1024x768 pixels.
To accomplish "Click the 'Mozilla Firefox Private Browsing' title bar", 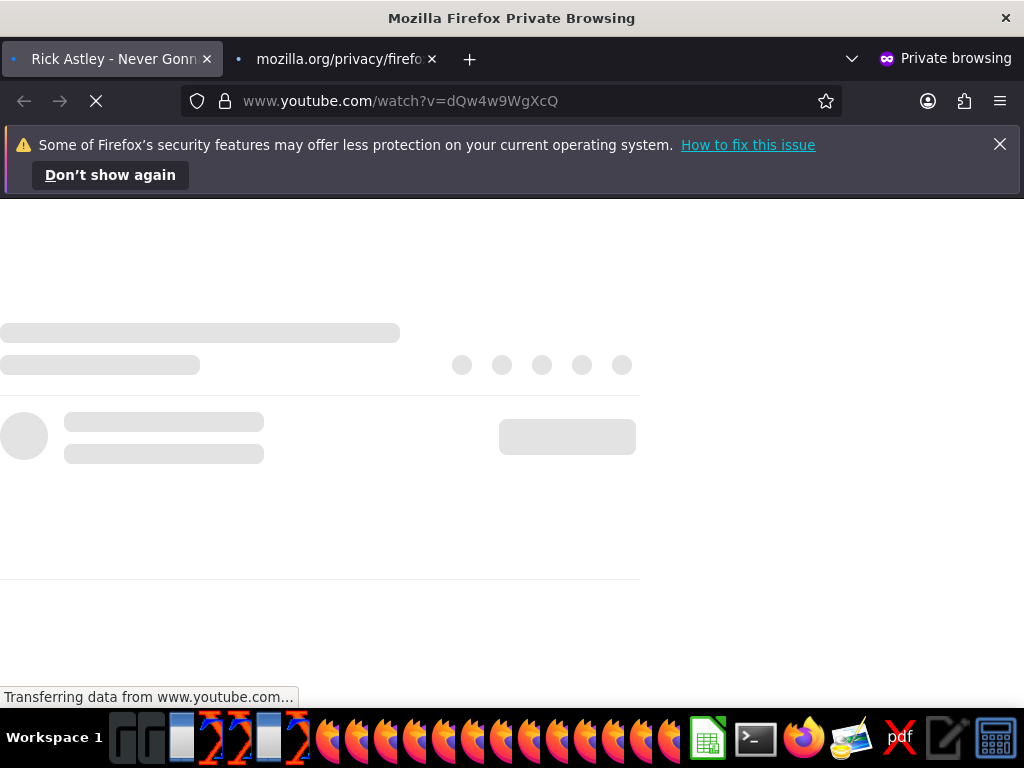I will tap(511, 18).
